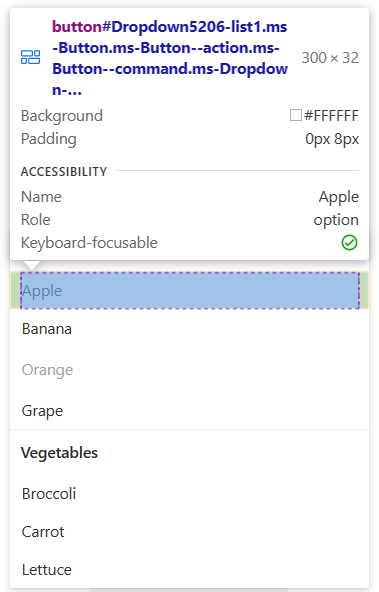Screen dimensions: 379x592
Task: Pick the Lettuce option
Action: (190, 570)
